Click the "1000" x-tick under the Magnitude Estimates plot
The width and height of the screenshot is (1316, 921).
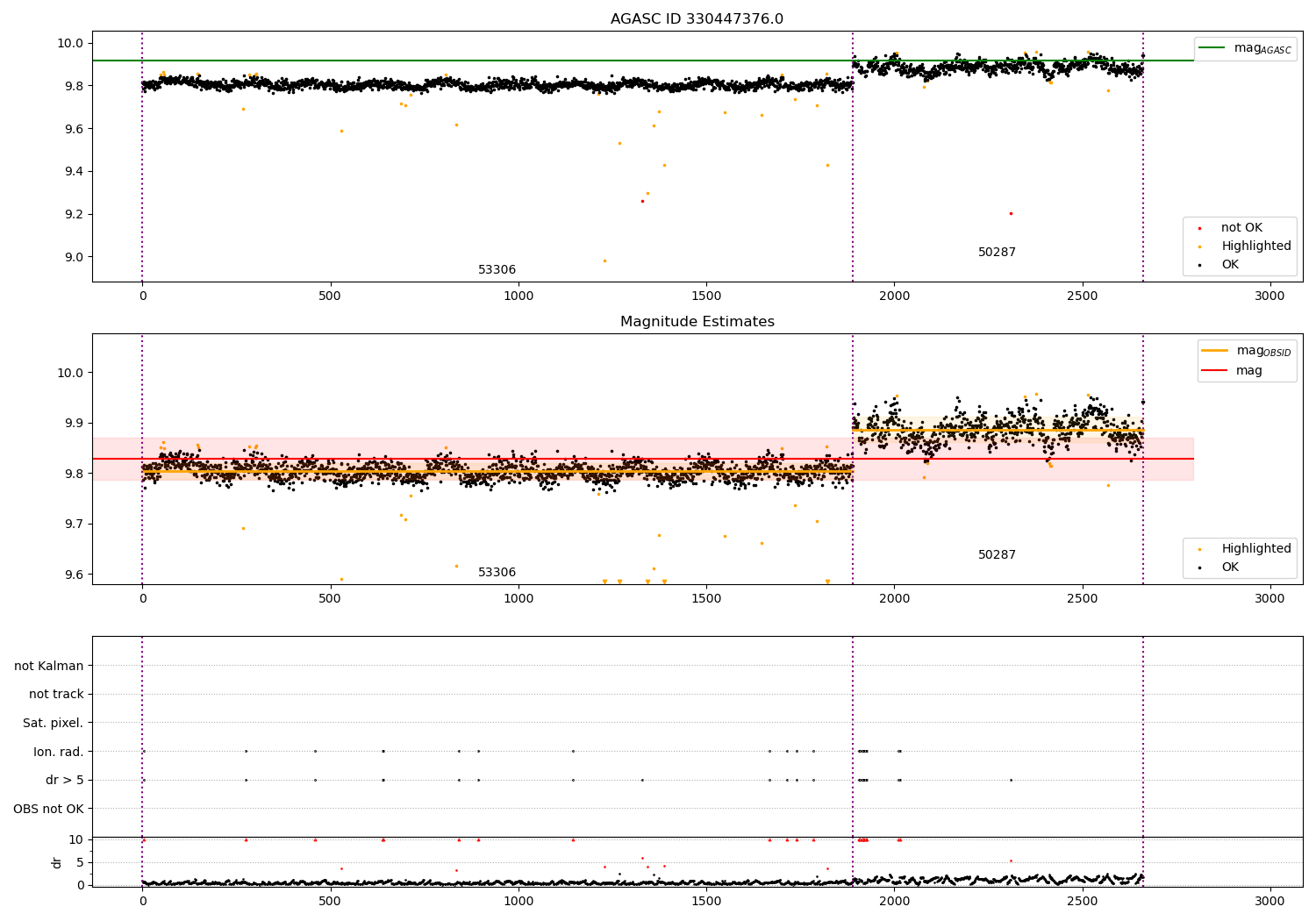[x=519, y=599]
